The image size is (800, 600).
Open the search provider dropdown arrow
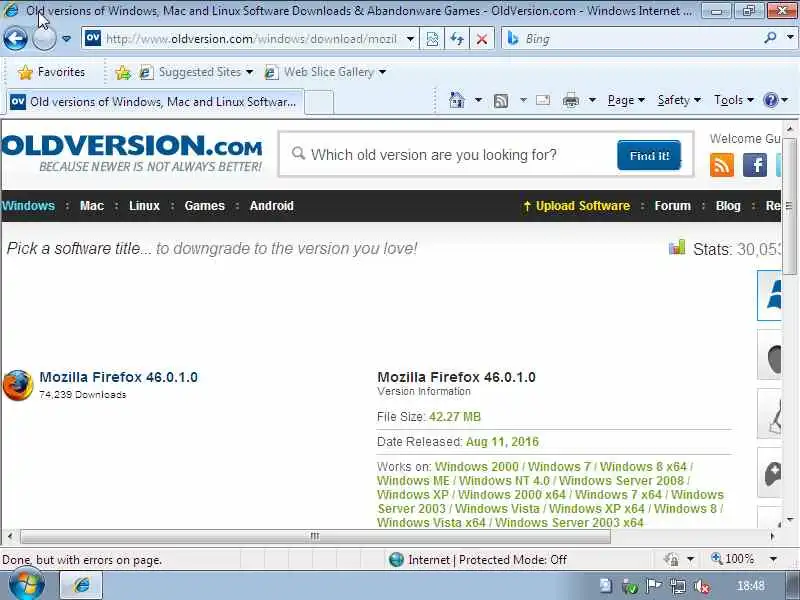click(790, 38)
